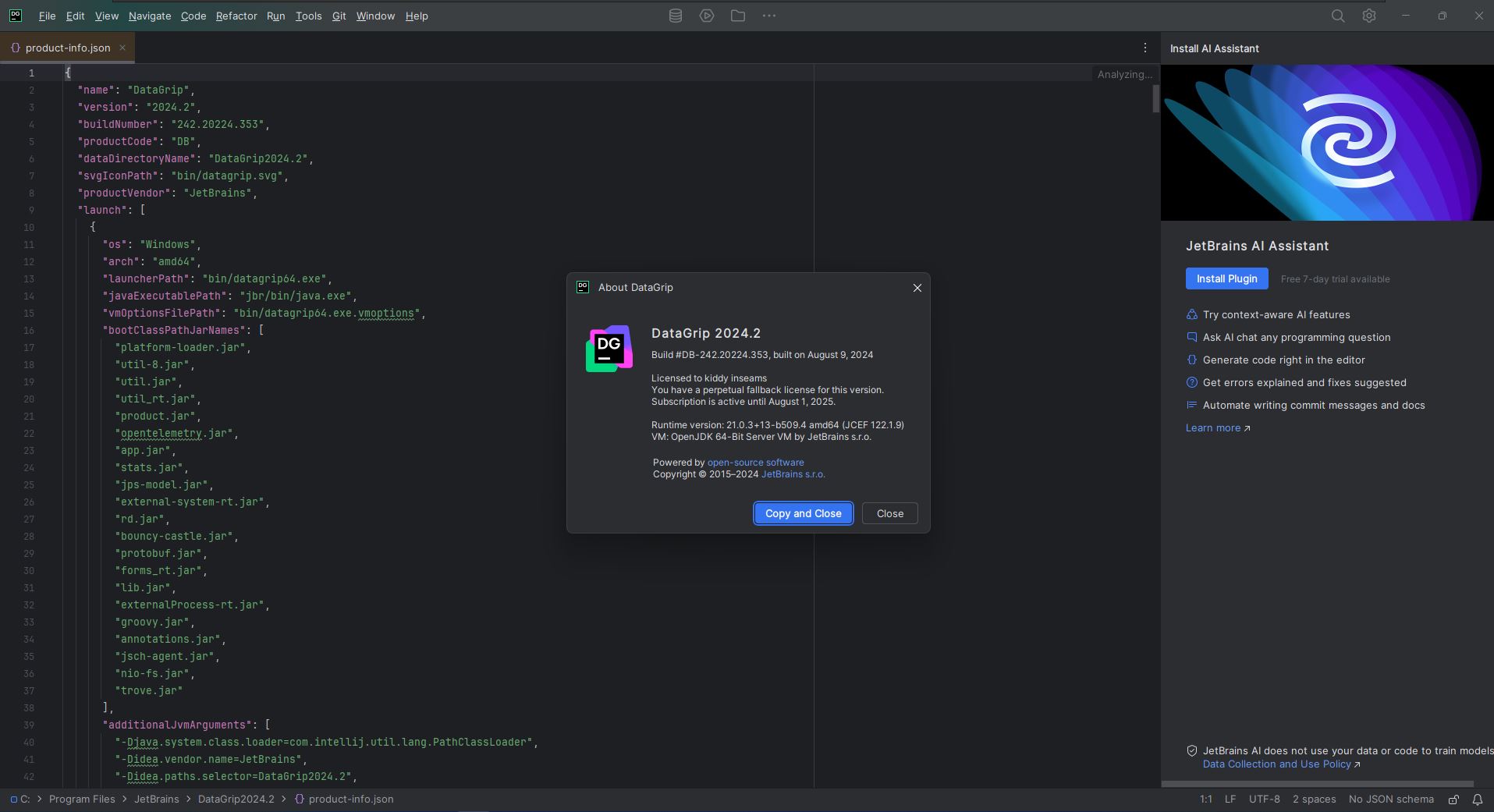The image size is (1494, 812).
Task: Close the About DataGrip dialog with X
Action: click(917, 288)
